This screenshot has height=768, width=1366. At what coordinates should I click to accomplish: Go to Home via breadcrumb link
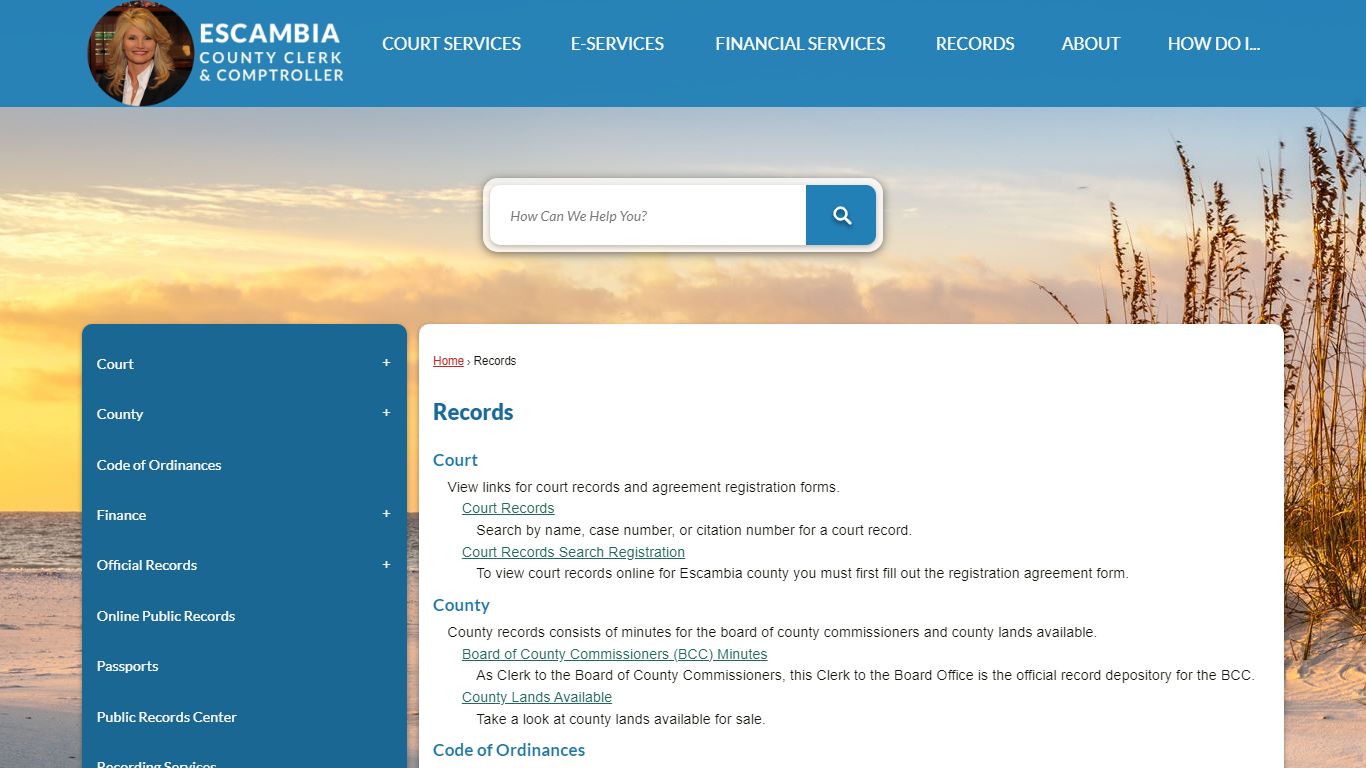(448, 361)
